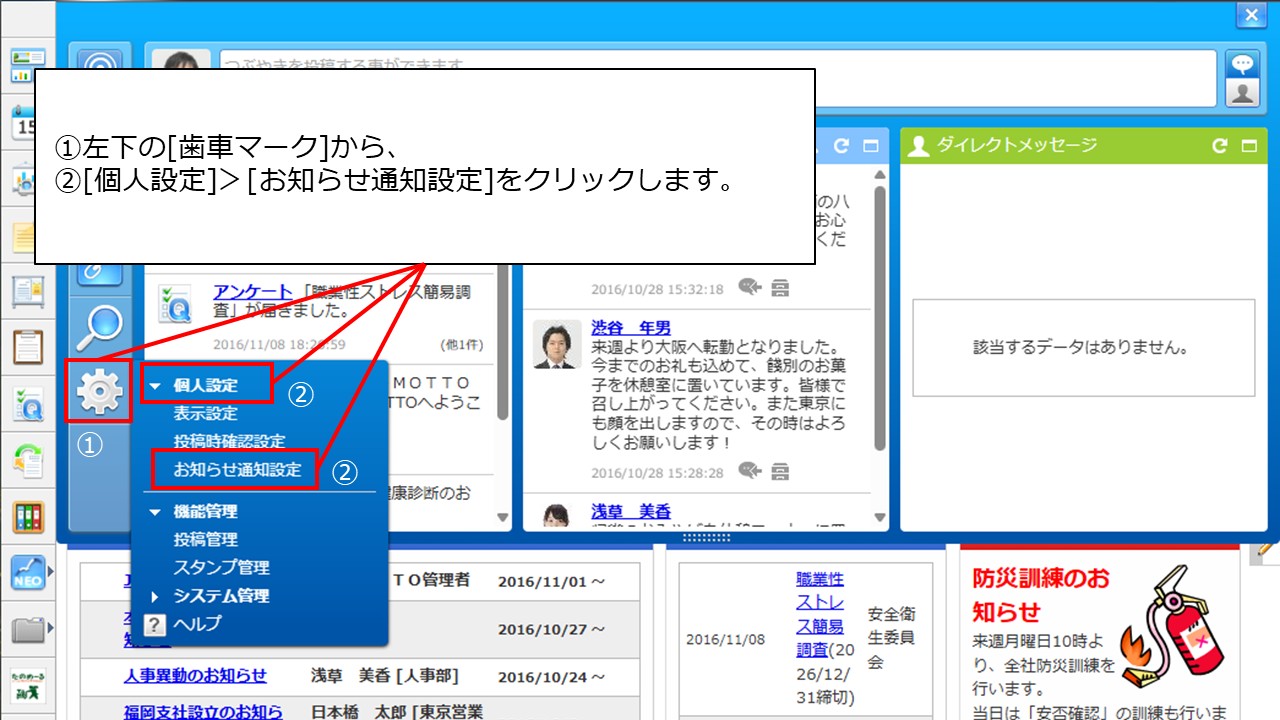This screenshot has height=720, width=1280.
Task: Click the gear settings icon in sidebar
Action: (99, 391)
